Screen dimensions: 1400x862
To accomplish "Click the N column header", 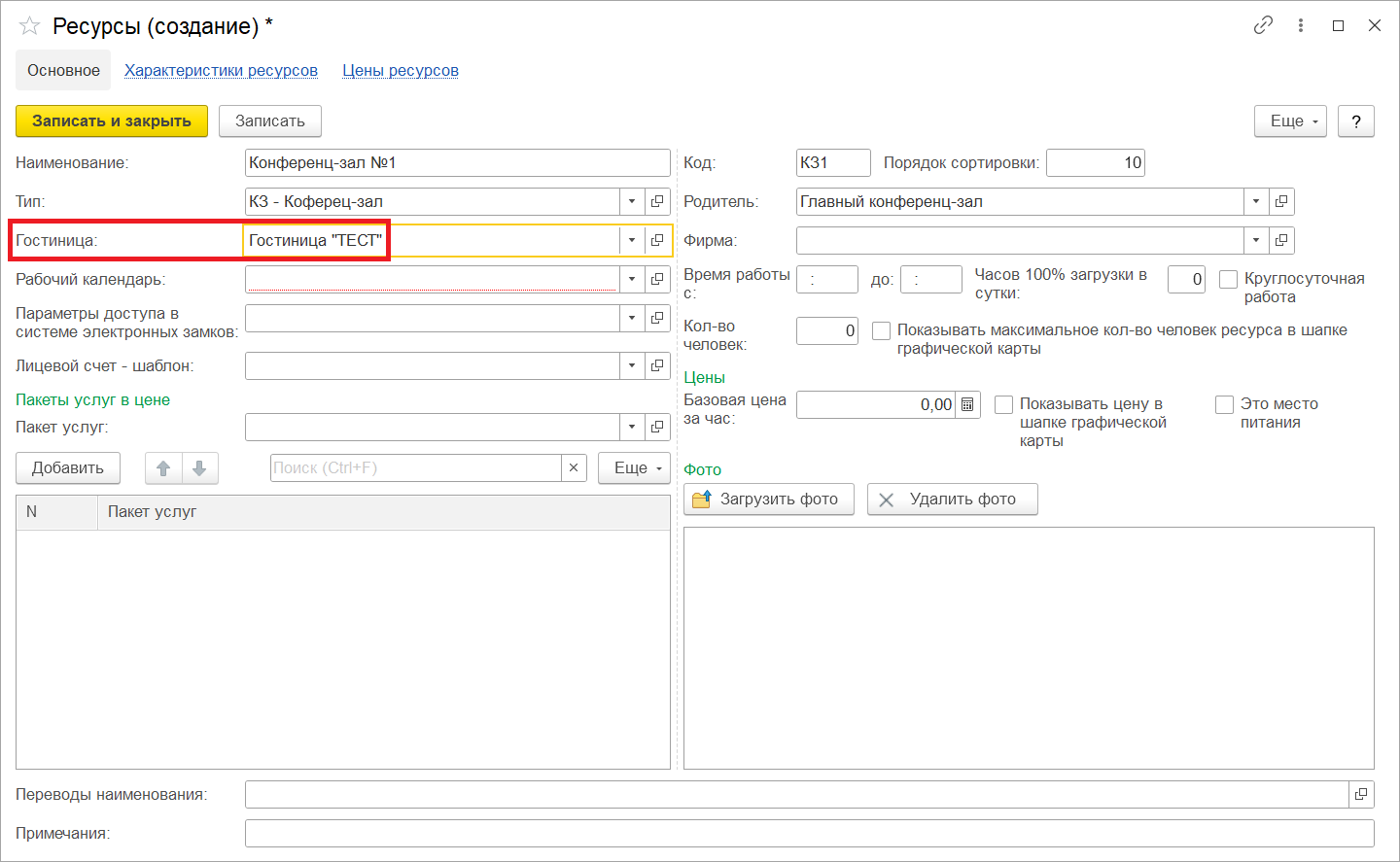I will [x=56, y=511].
